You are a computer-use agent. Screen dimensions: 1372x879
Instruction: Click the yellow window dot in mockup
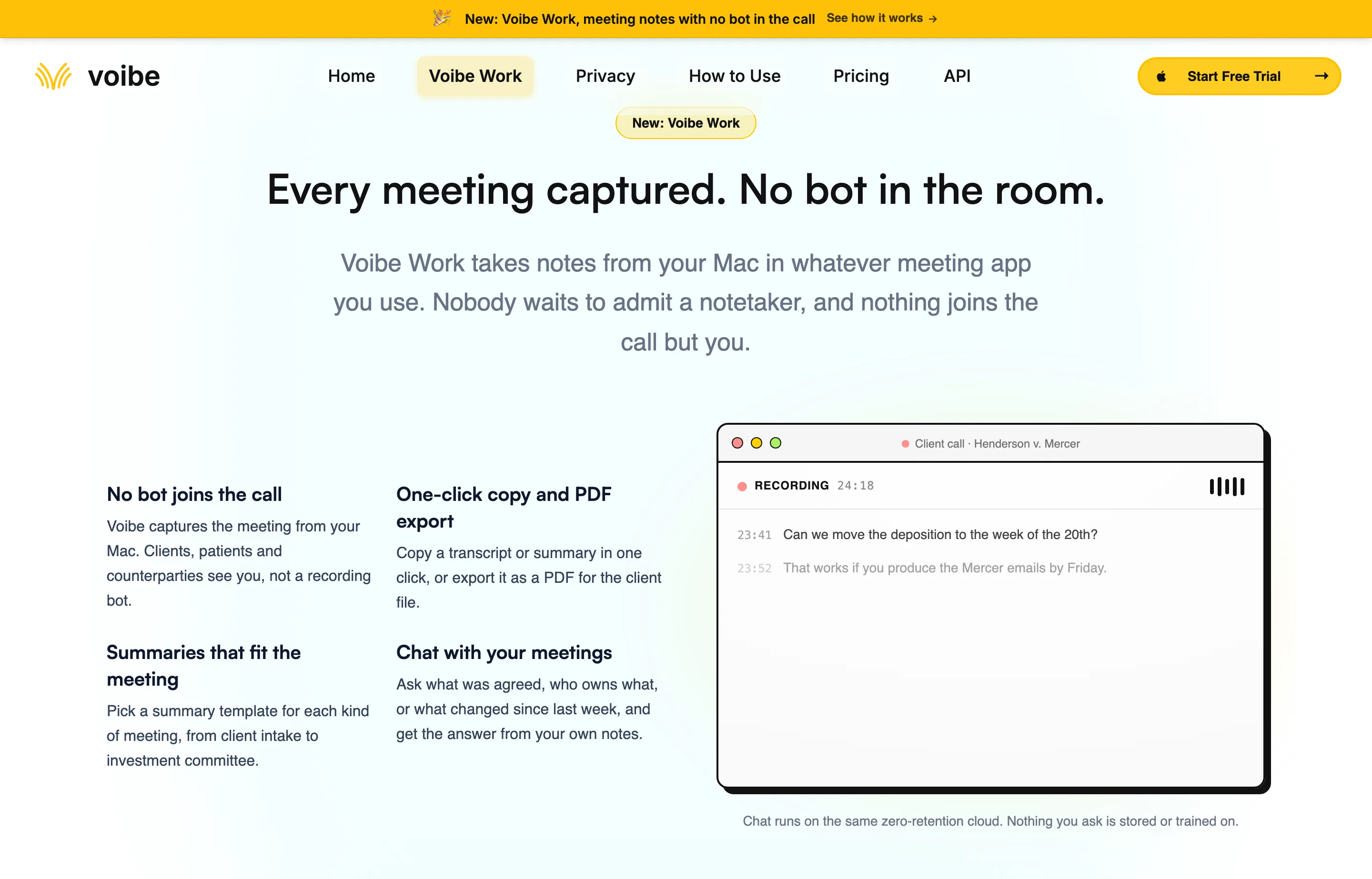coord(756,443)
